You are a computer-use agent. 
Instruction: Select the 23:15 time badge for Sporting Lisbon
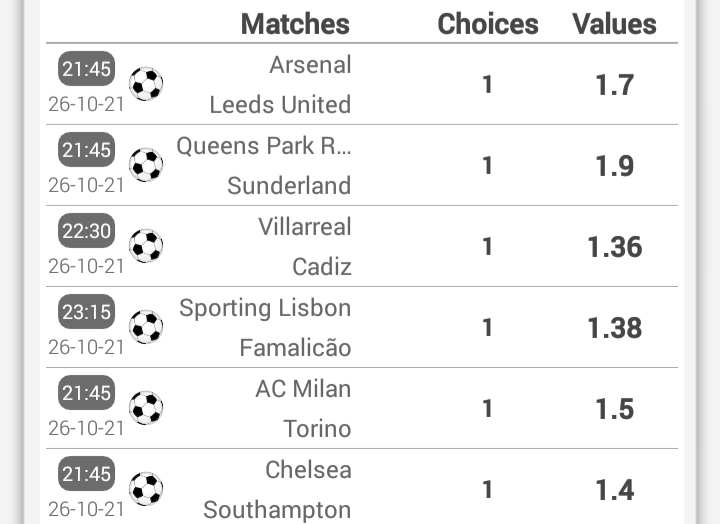(x=86, y=312)
